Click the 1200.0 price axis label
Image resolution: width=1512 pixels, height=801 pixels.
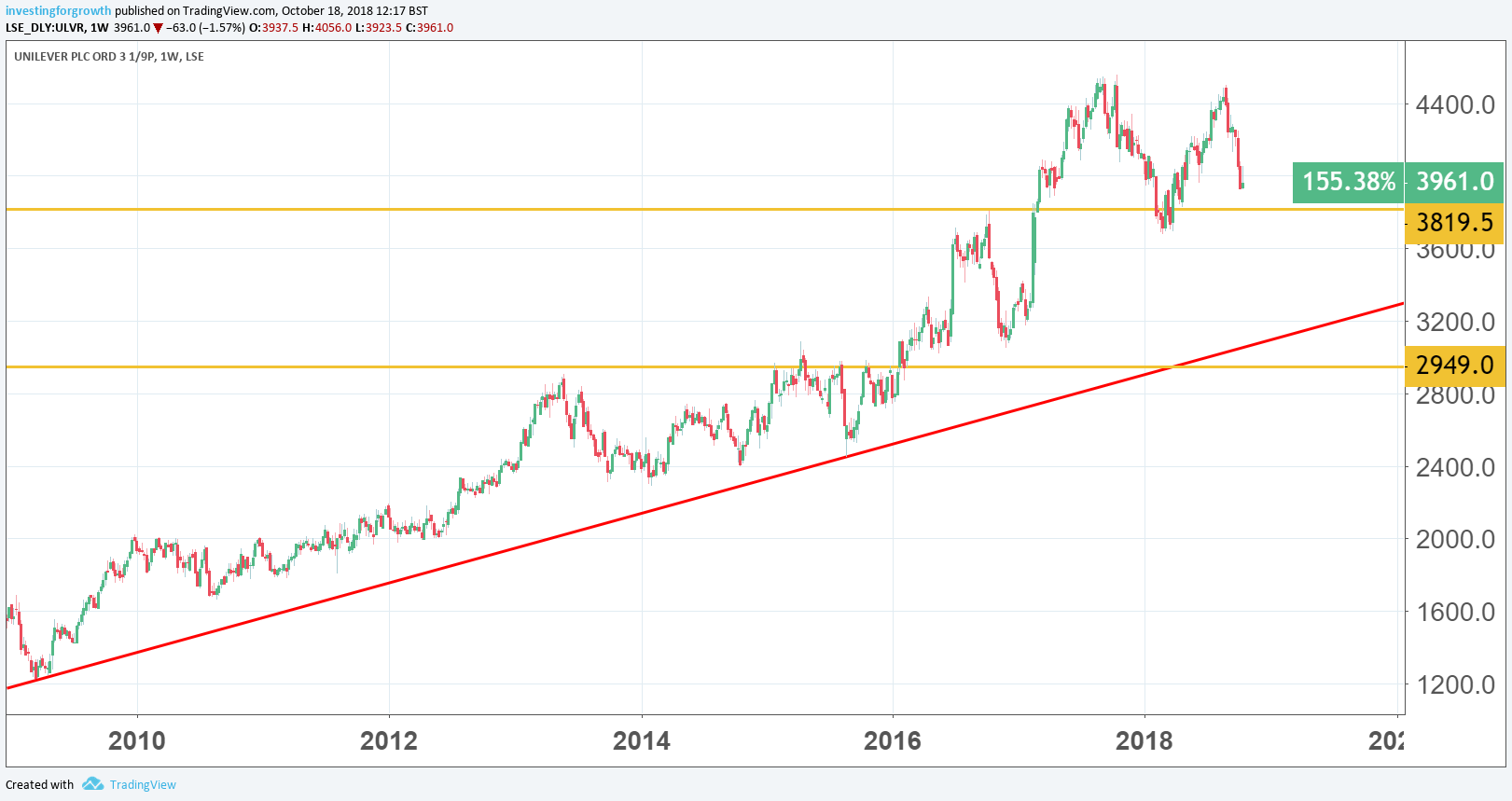pos(1455,684)
